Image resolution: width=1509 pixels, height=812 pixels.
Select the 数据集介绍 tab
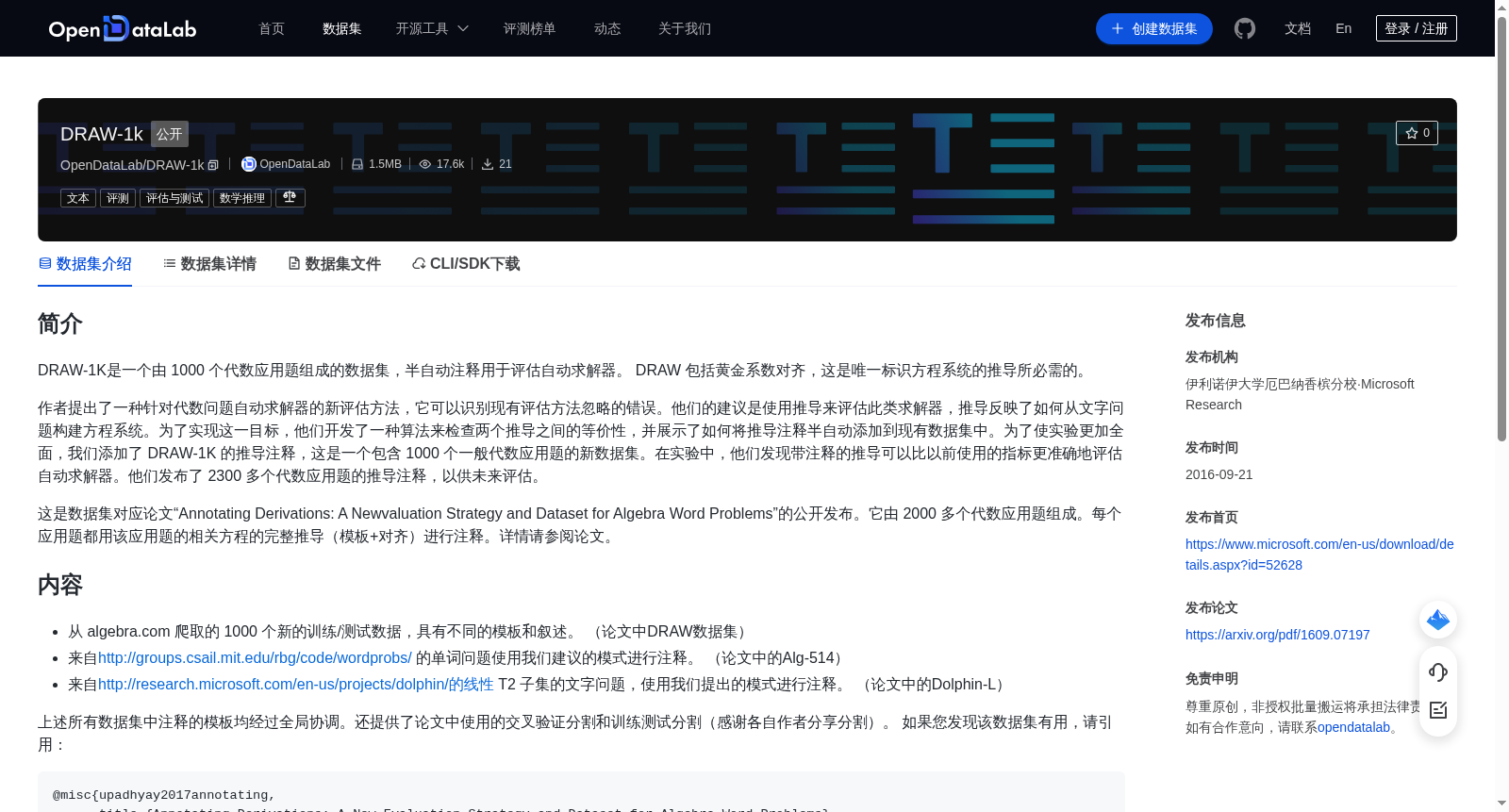click(85, 264)
